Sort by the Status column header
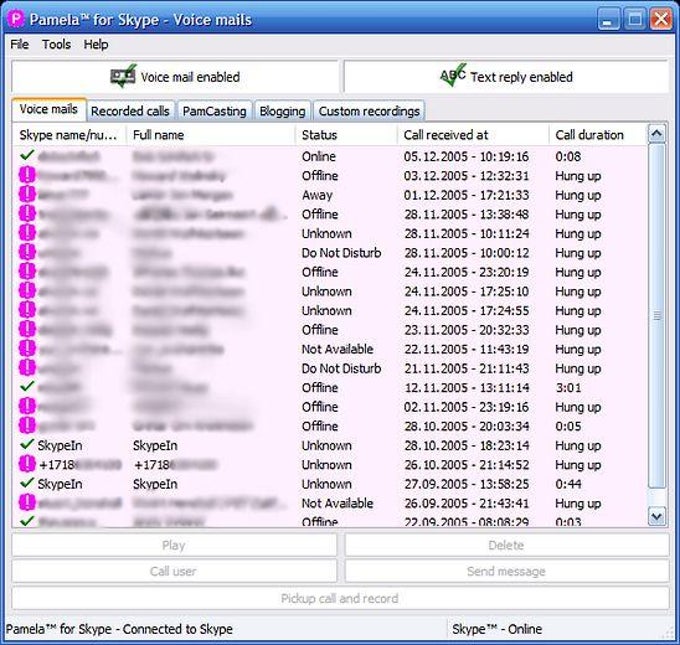680x645 pixels. click(347, 135)
